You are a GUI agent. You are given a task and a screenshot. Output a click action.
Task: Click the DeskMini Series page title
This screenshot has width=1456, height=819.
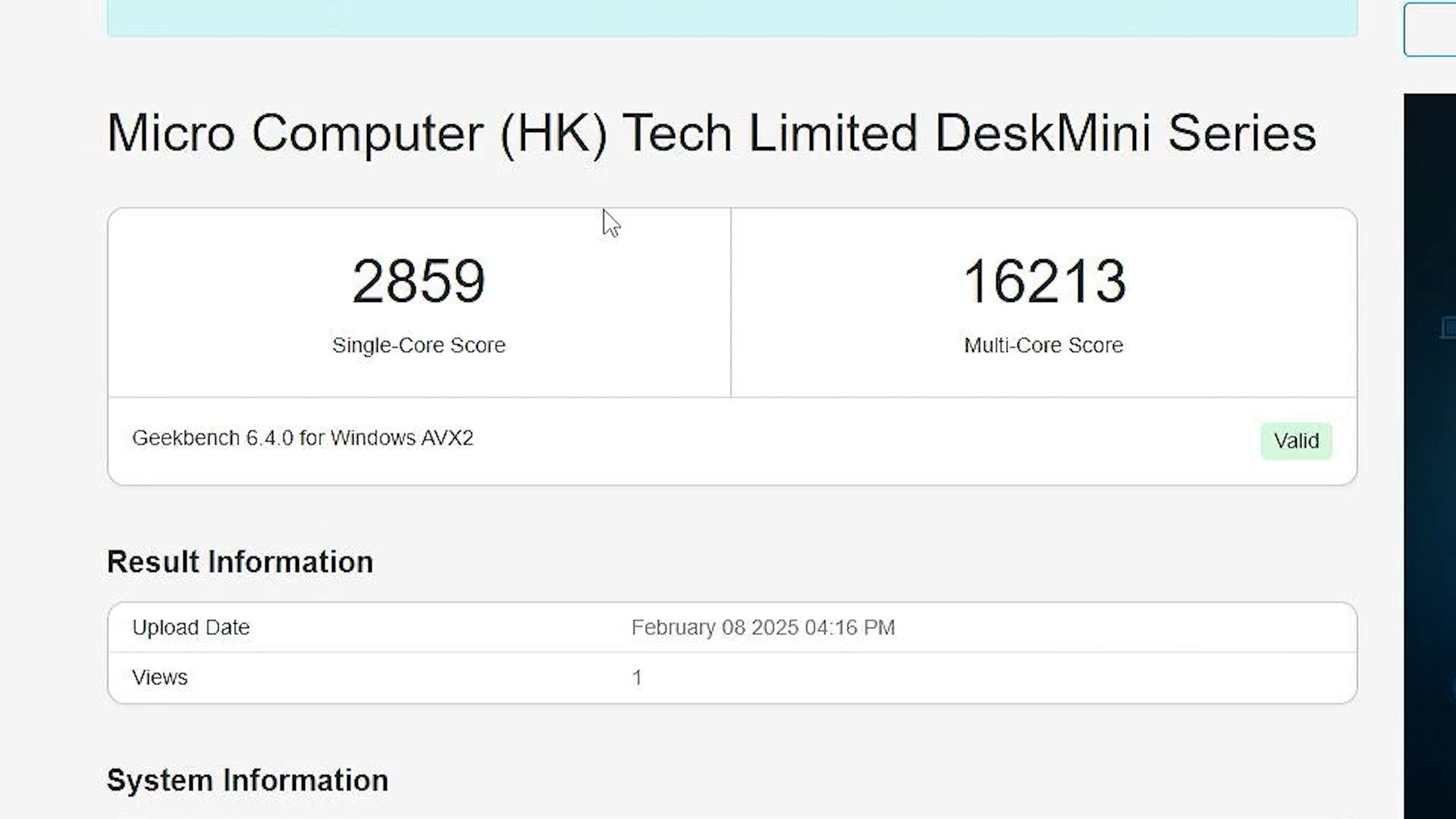coord(711,133)
